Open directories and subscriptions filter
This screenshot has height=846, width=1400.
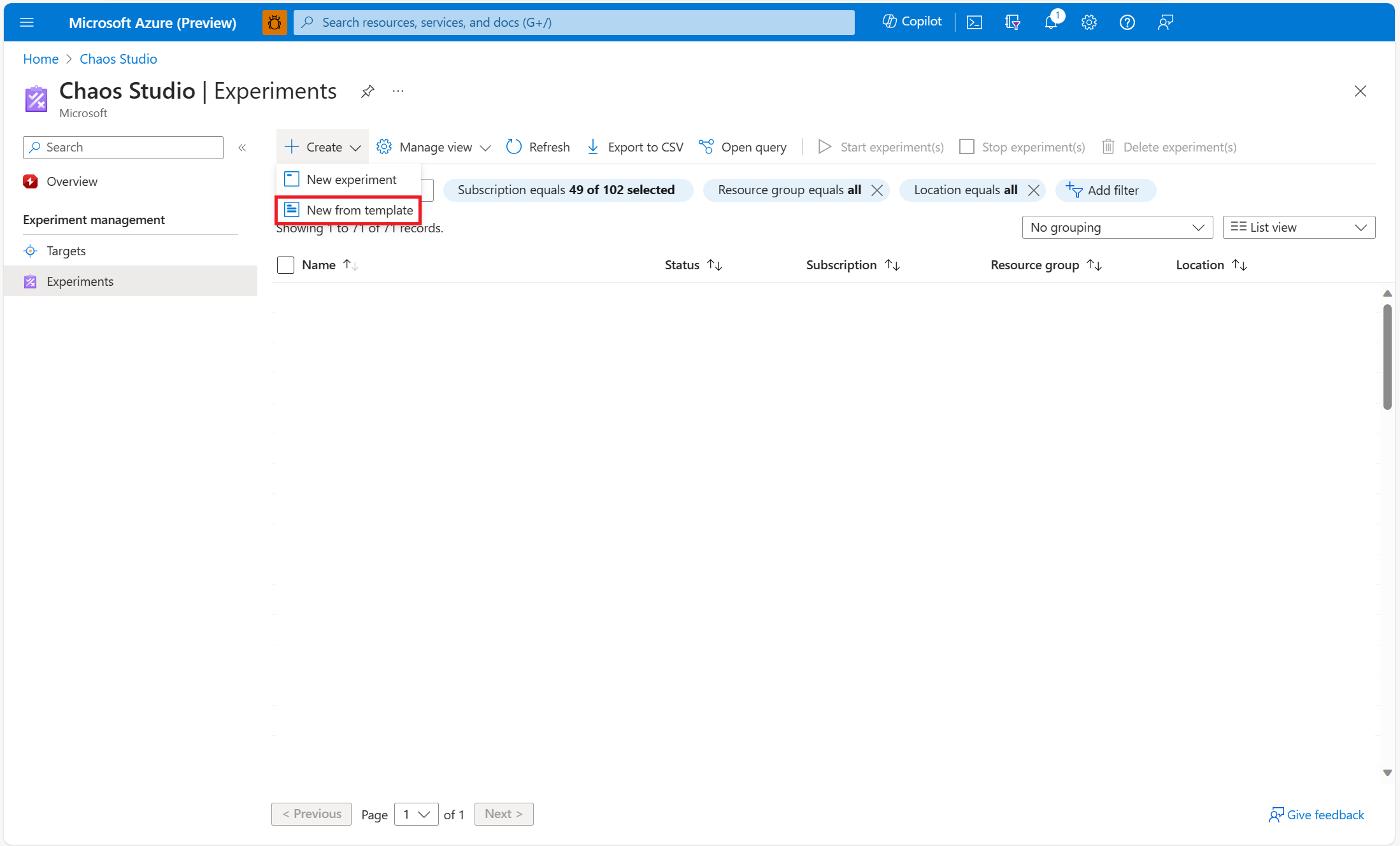coord(1012,22)
